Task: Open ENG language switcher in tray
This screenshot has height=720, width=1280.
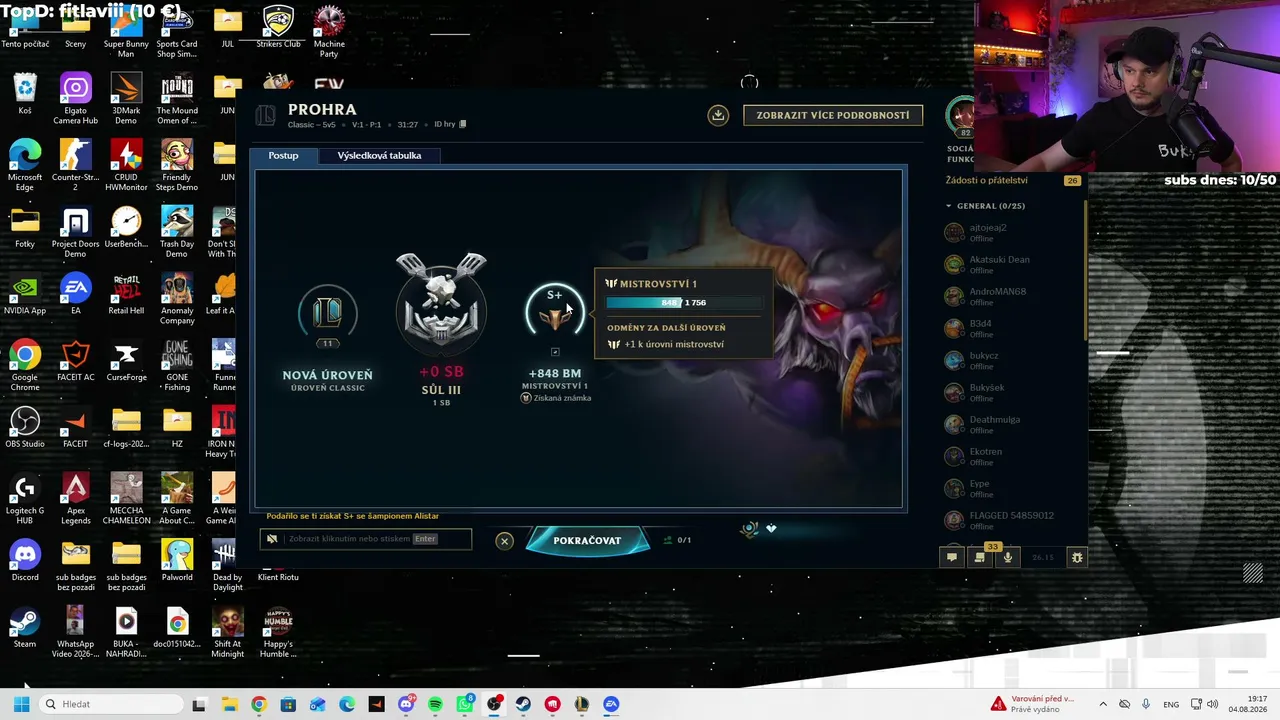Action: 1171,704
